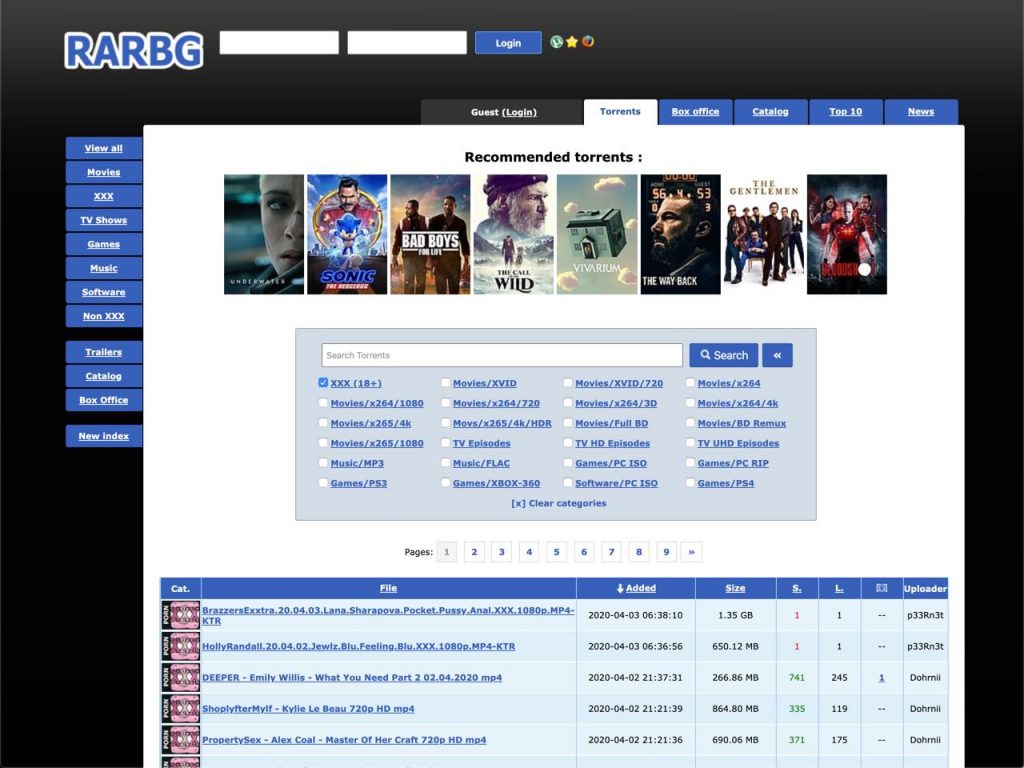Click the » next pages button
The height and width of the screenshot is (768, 1024).
click(x=692, y=552)
